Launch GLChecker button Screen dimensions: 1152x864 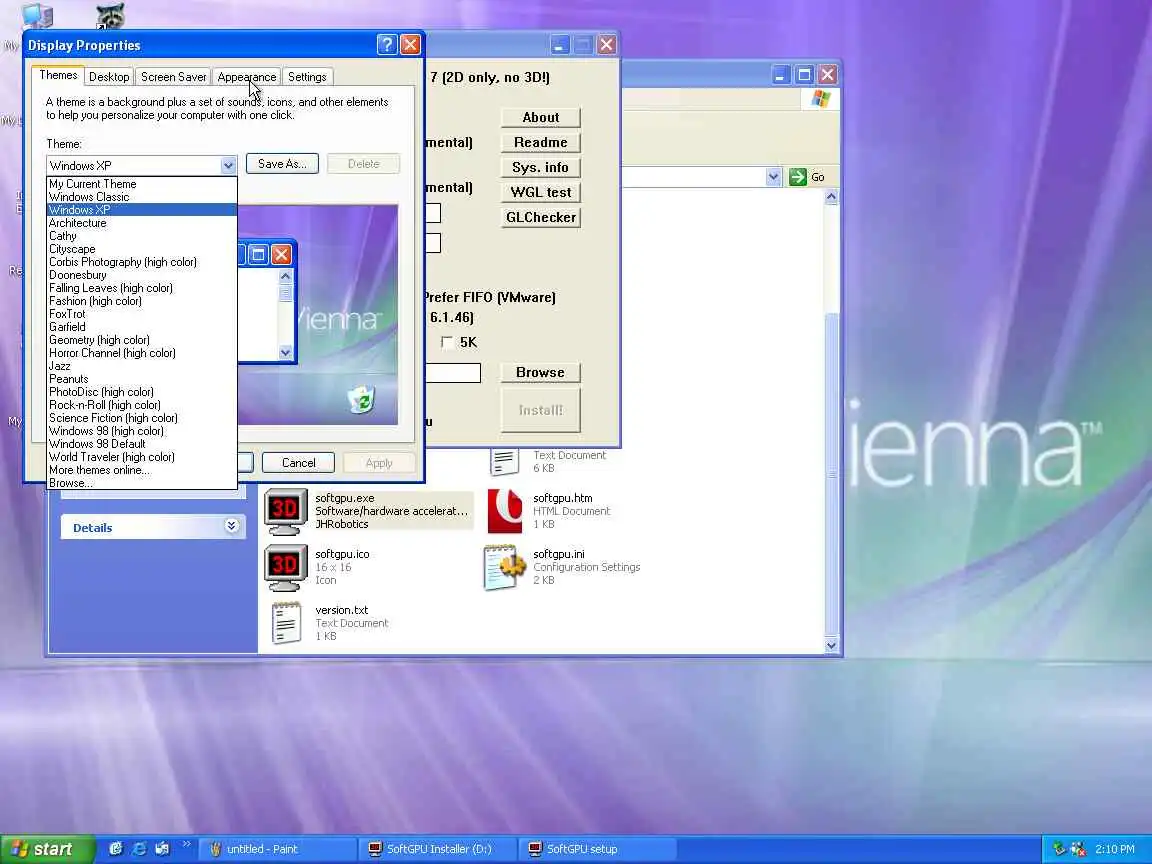[541, 217]
